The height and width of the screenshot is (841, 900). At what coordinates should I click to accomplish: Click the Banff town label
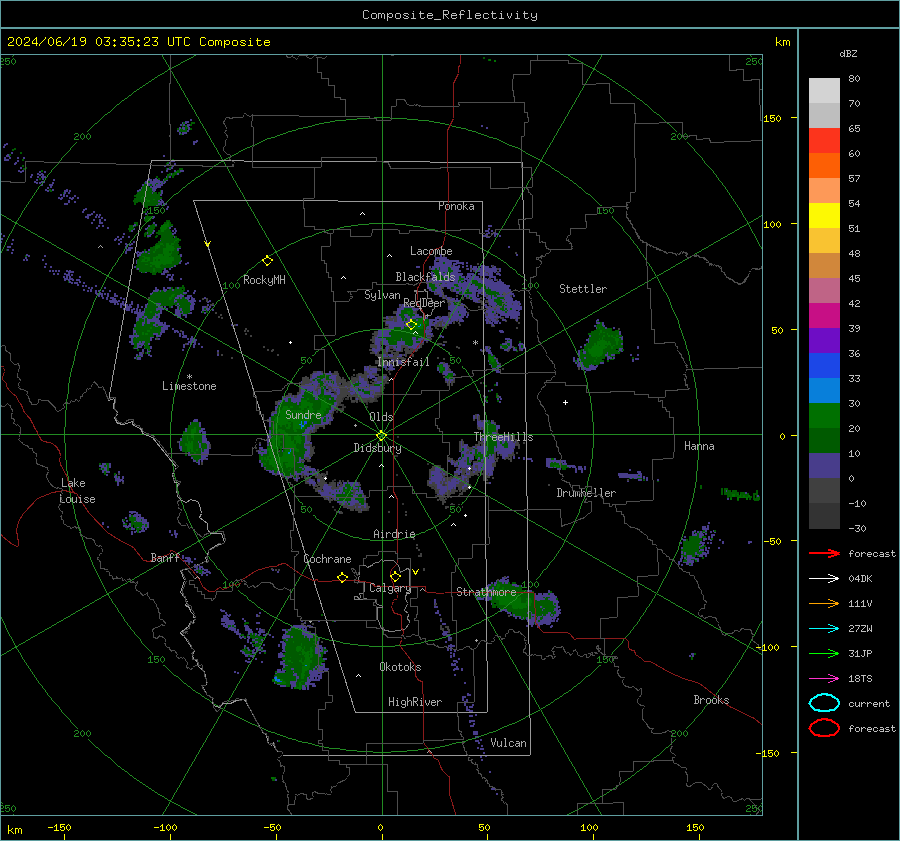click(x=165, y=557)
